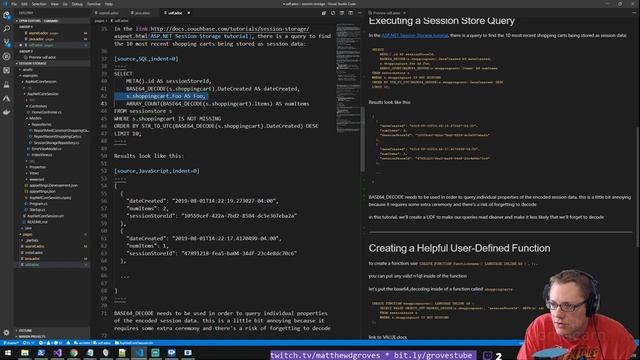Open the File menu
The width and height of the screenshot is (640, 360).
(x=14, y=4)
